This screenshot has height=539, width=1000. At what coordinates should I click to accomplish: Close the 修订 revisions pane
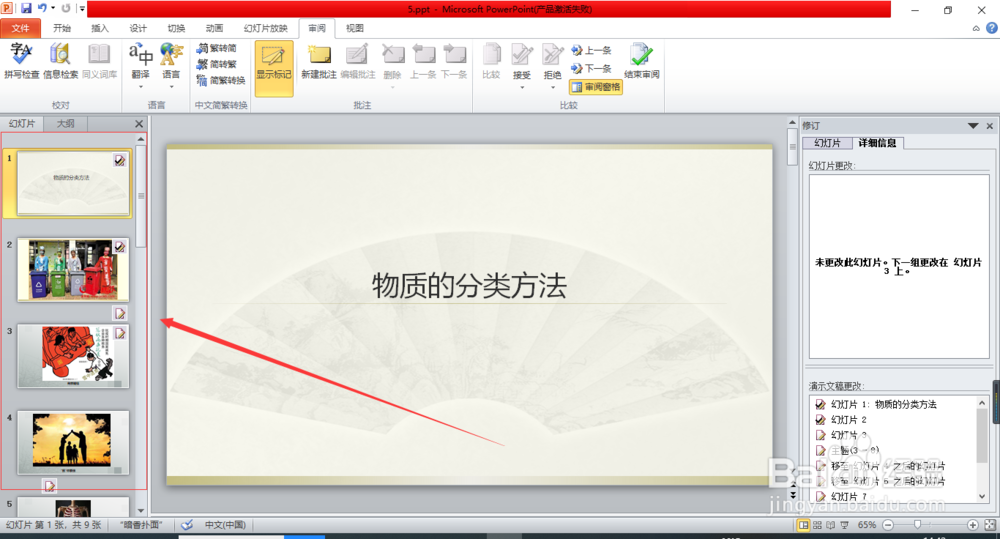[990, 126]
